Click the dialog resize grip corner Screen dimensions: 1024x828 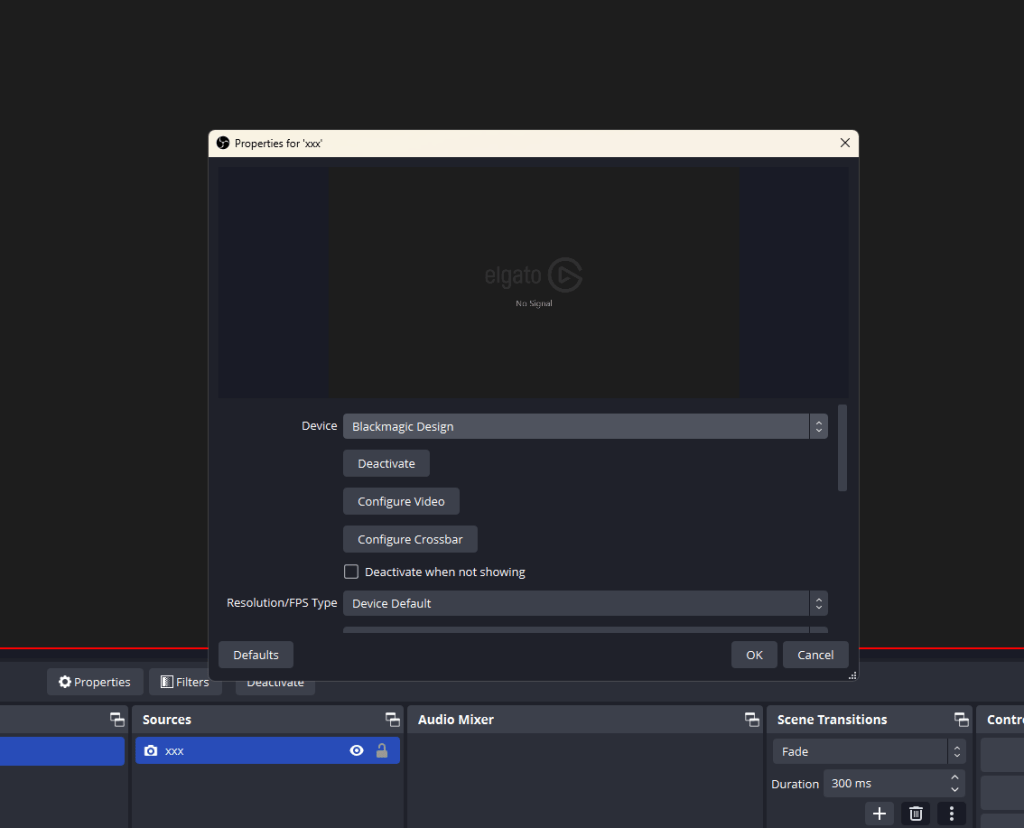click(x=852, y=676)
